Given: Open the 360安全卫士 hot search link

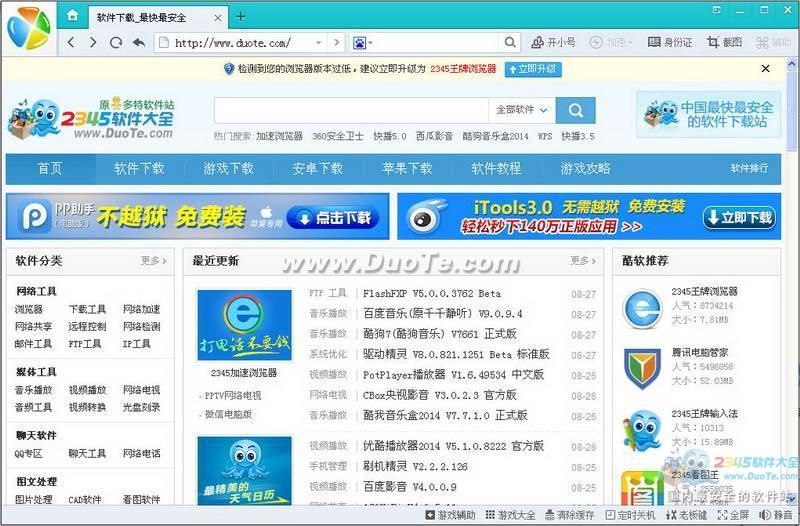Looking at the screenshot, I should [338, 136].
